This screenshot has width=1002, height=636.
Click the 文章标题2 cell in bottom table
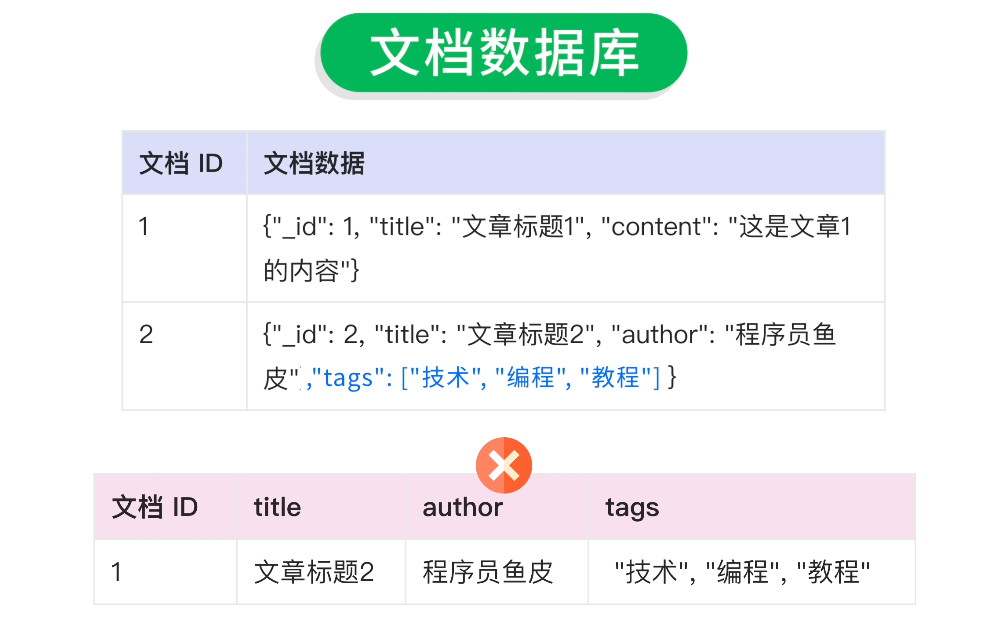coord(314,572)
